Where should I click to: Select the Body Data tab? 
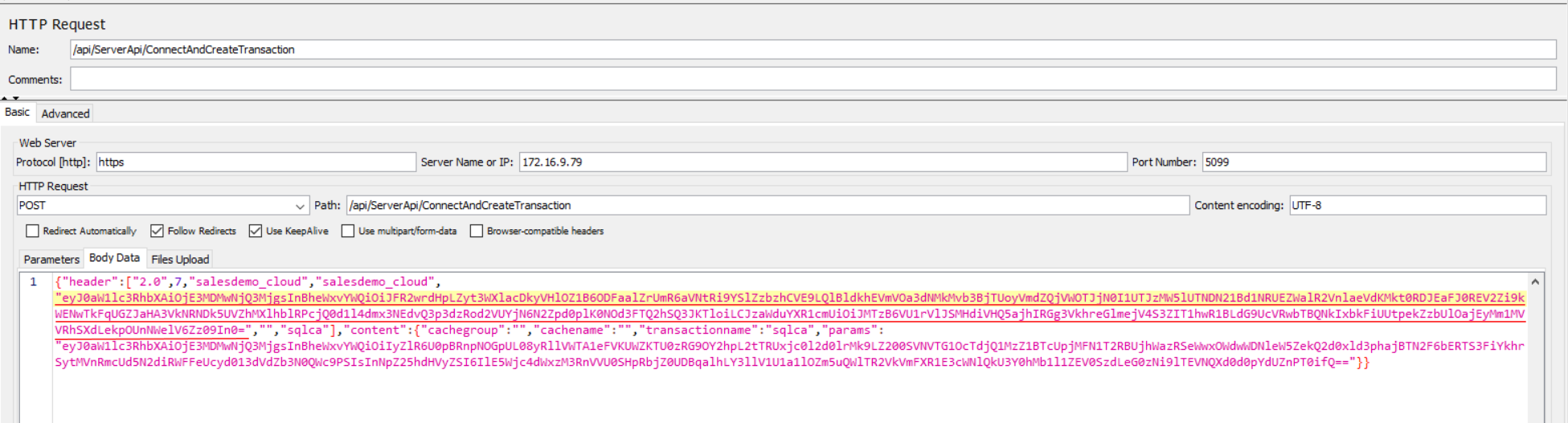[114, 258]
